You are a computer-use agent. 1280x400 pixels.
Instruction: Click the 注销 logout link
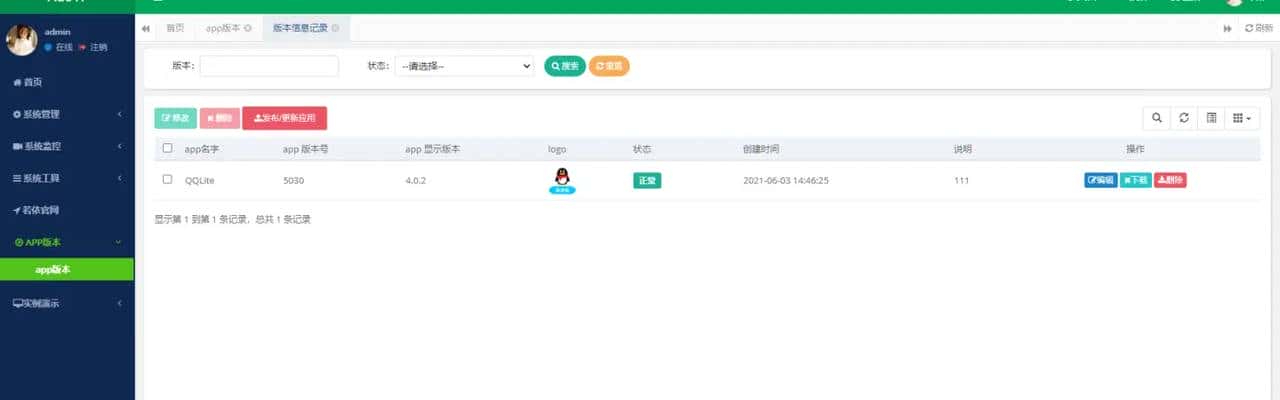93,47
